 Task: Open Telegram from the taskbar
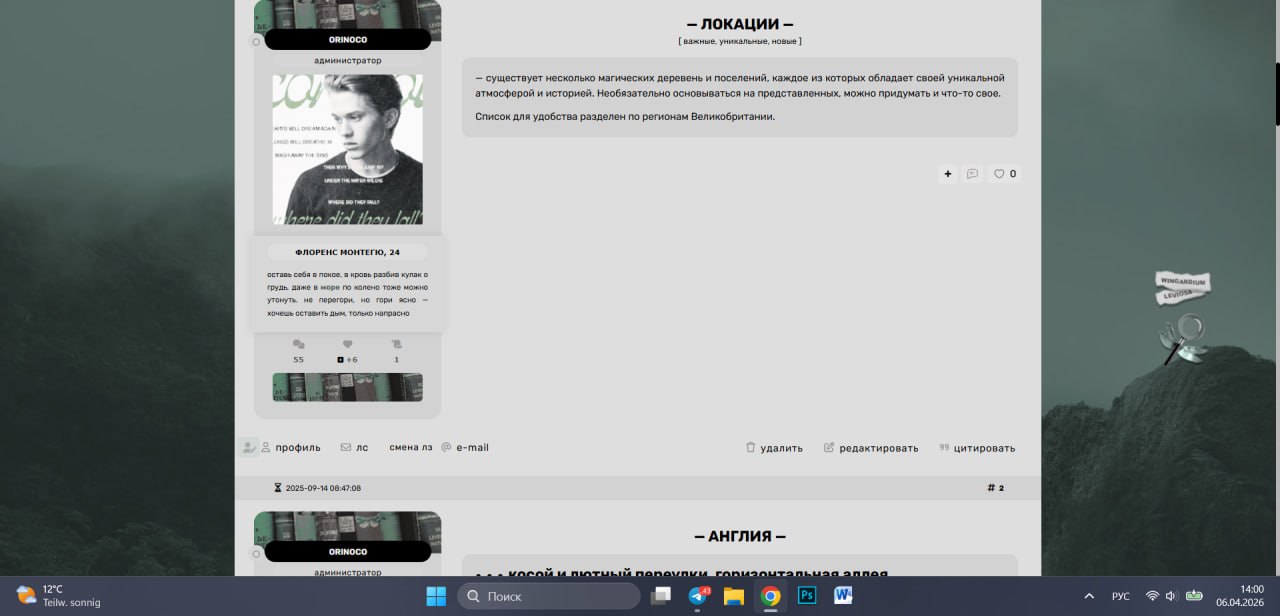(698, 596)
